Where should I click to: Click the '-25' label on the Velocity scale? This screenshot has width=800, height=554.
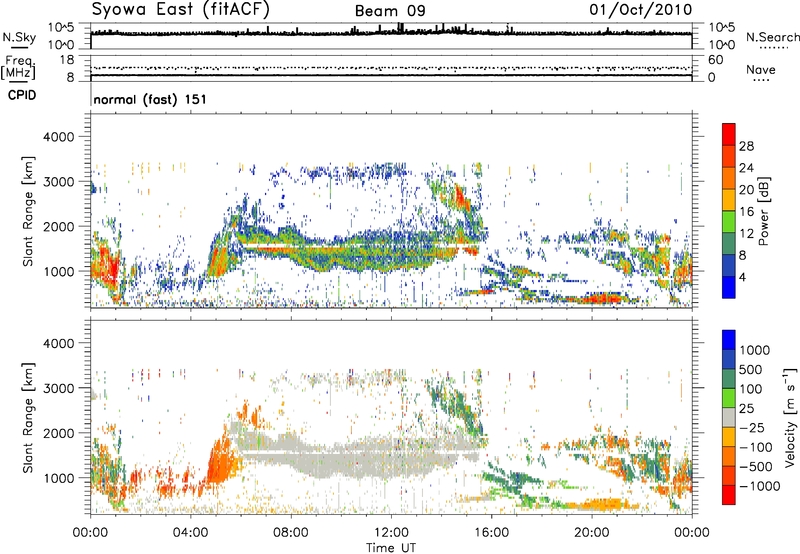(x=752, y=428)
